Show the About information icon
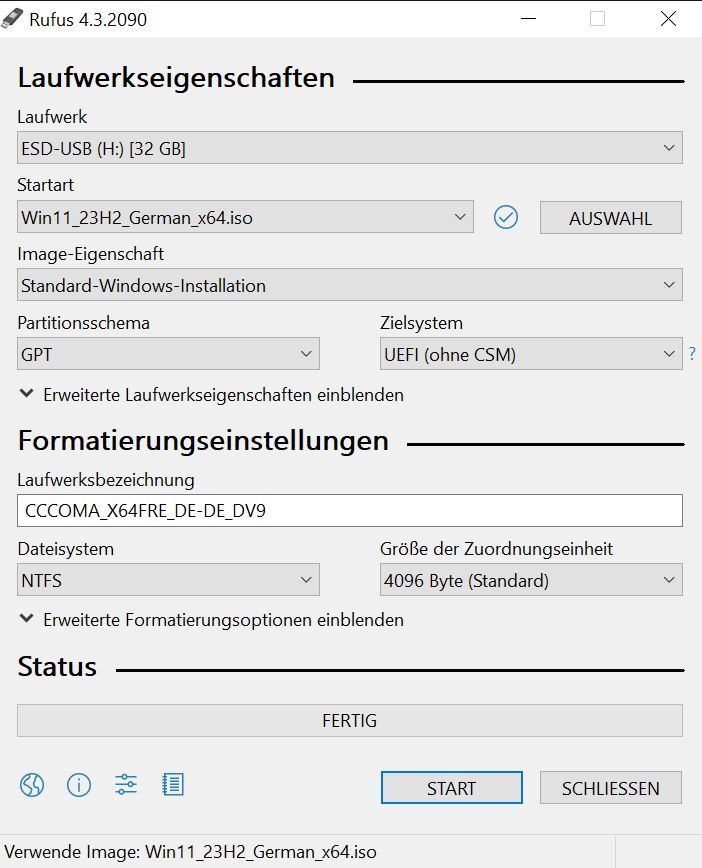 click(79, 784)
